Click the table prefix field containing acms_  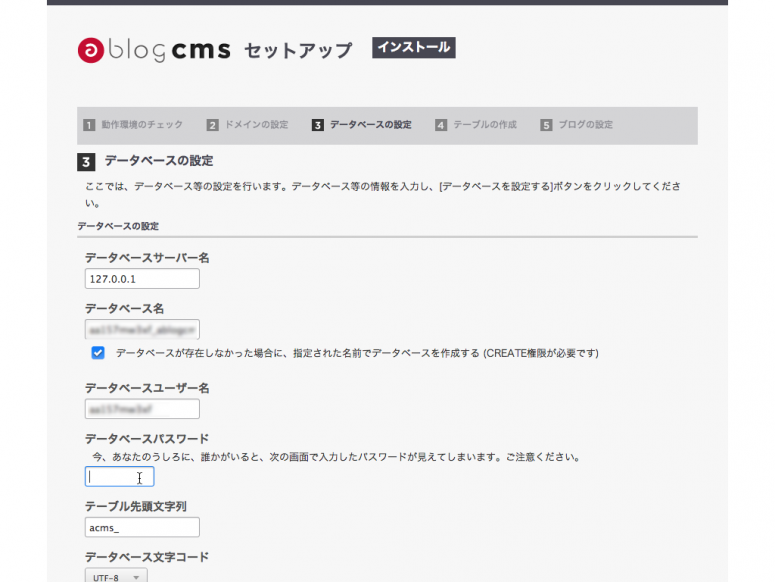[142, 527]
